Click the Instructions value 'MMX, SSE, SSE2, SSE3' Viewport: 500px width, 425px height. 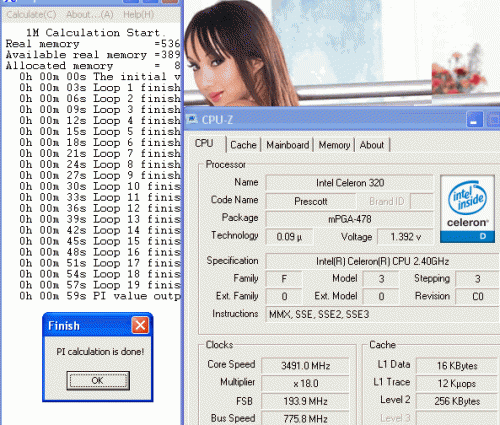coord(382,314)
